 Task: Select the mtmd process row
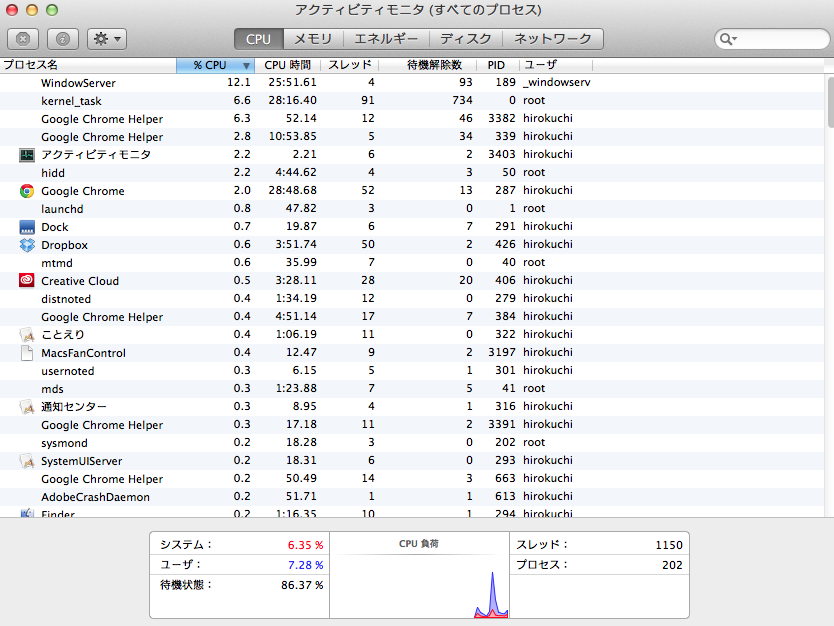coord(412,263)
